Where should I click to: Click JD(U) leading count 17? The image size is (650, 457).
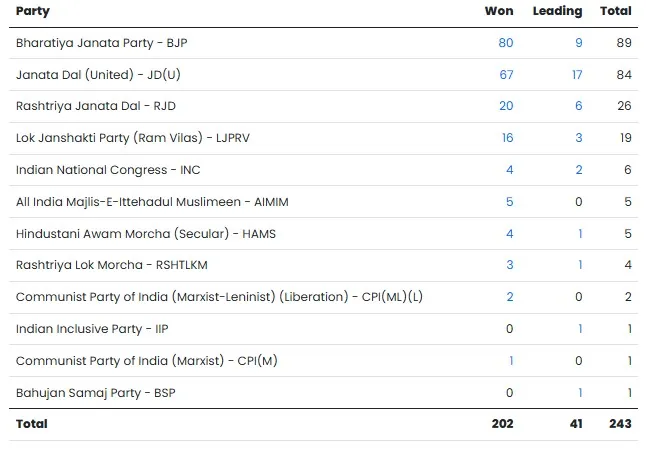coord(576,75)
